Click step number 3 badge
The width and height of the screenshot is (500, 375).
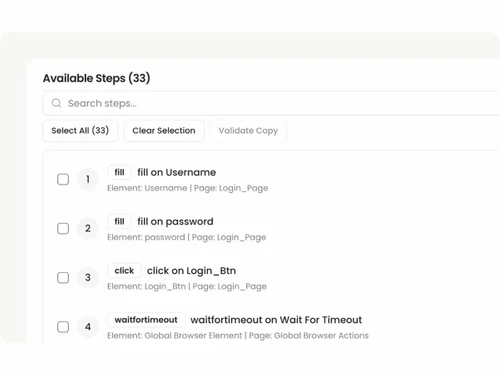pyautogui.click(x=88, y=277)
